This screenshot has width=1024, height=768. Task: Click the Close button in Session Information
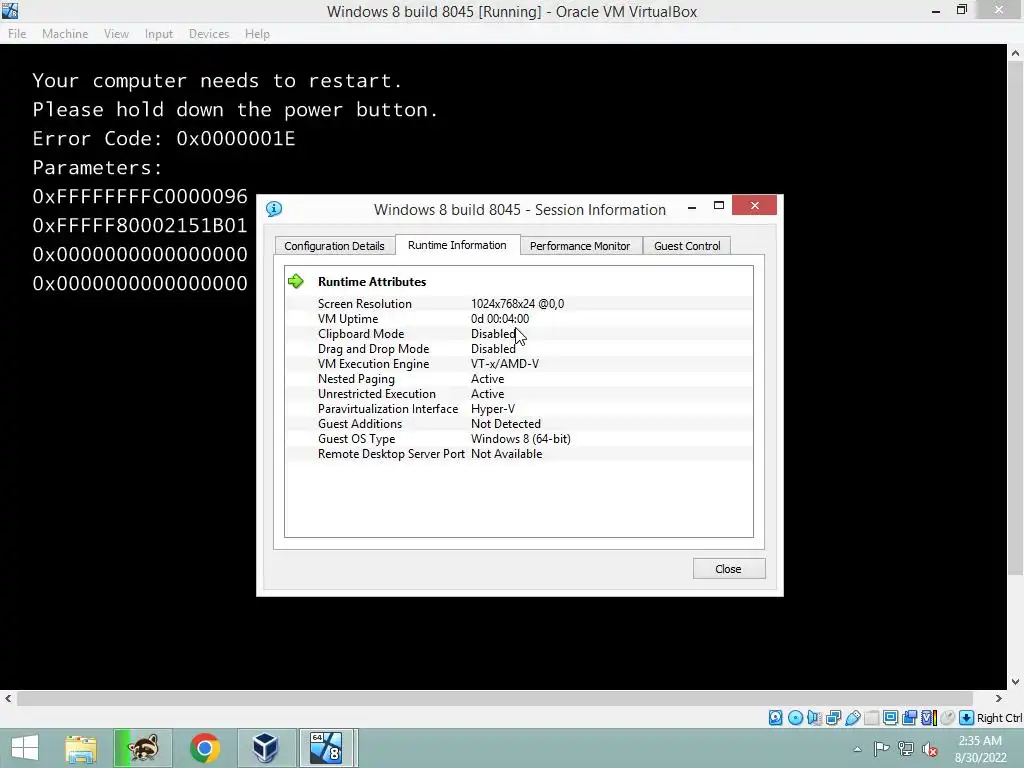[x=728, y=569]
